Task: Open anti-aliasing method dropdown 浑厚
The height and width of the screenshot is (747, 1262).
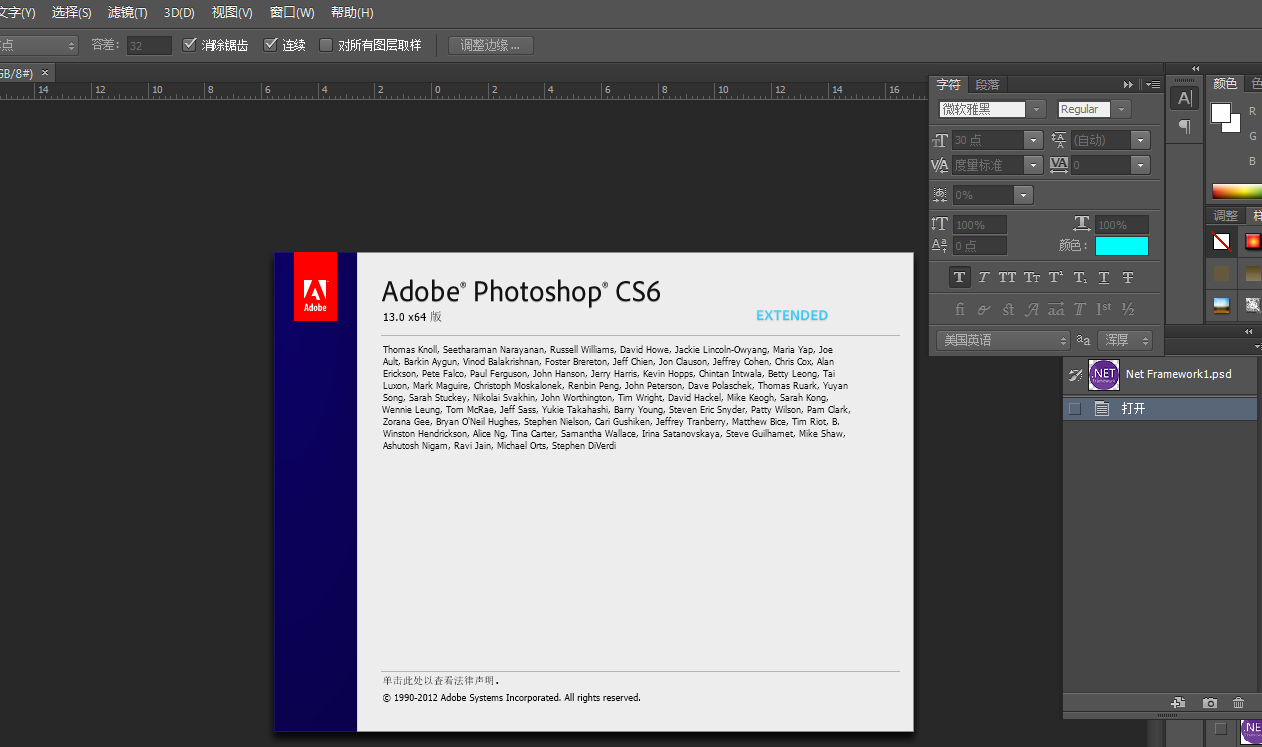Action: pos(1125,340)
